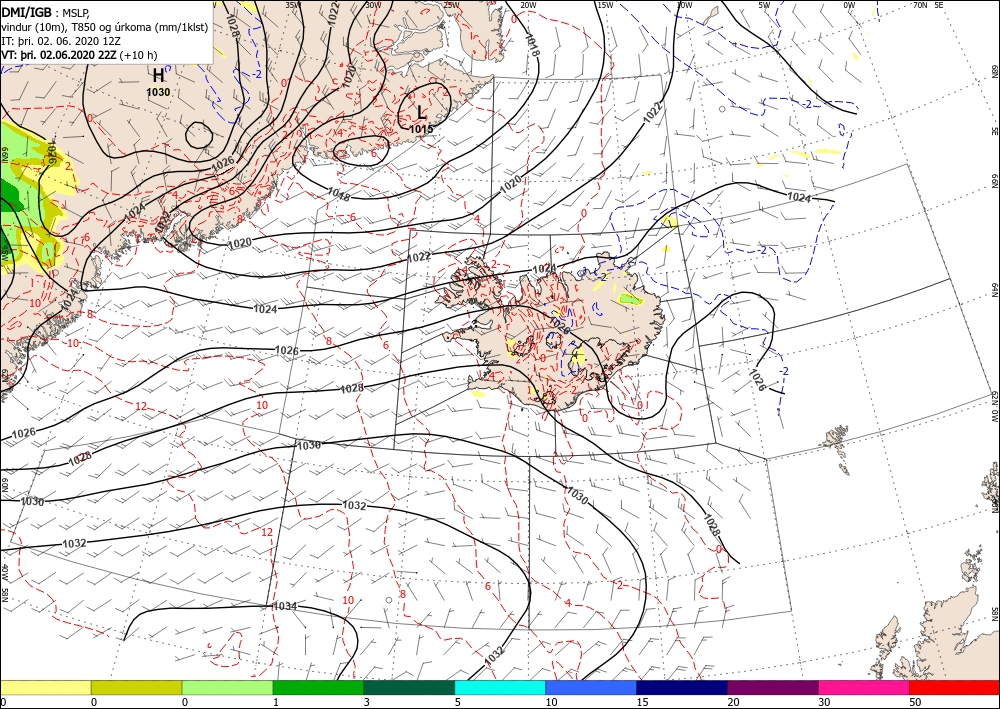This screenshot has height=709, width=1000.
Task: Click the '5W' longitude label
Action: coord(764,5)
